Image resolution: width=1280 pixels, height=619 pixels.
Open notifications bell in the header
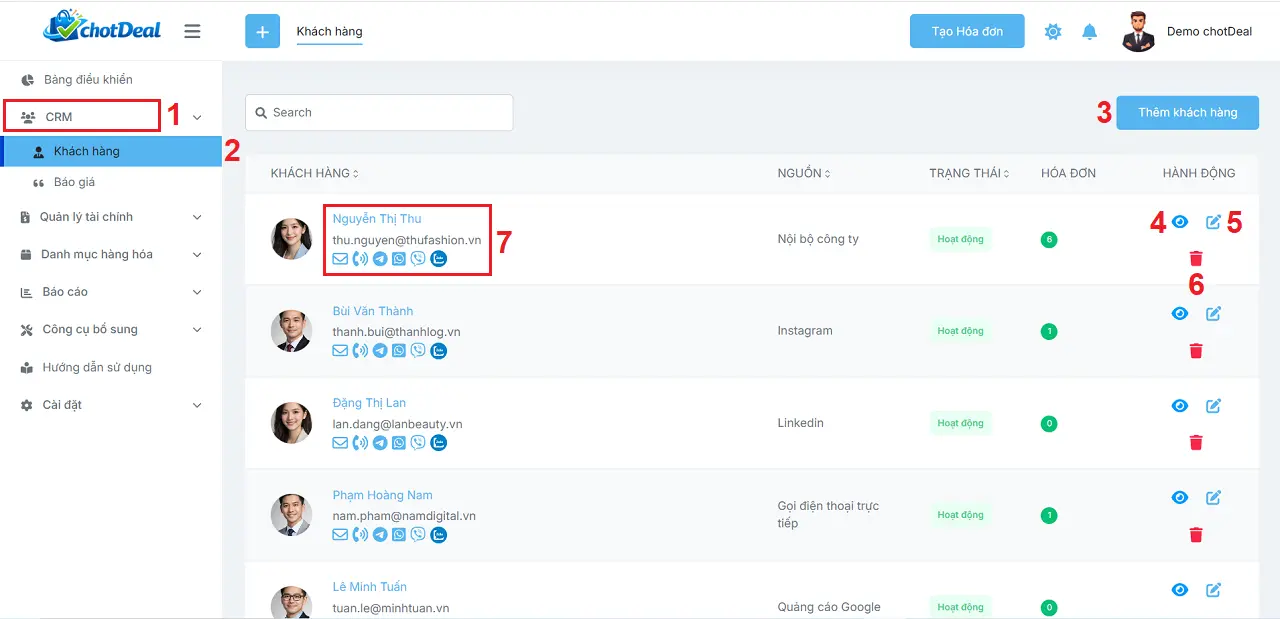(1090, 32)
